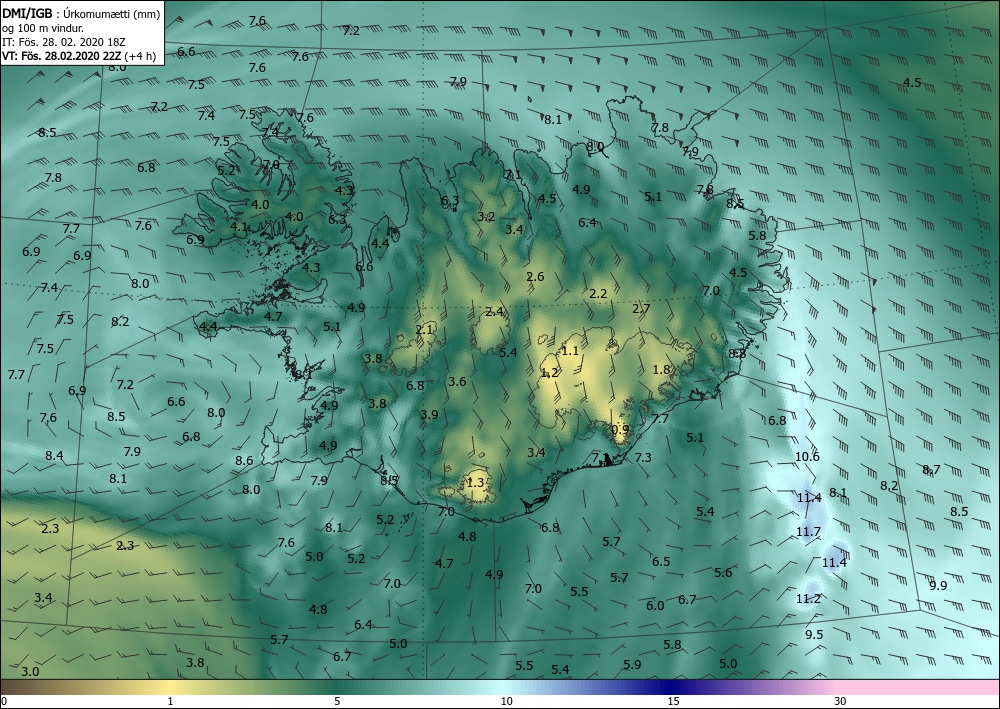Image resolution: width=1000 pixels, height=709 pixels.
Task: Click the map value '5.6'
Action: point(723,573)
